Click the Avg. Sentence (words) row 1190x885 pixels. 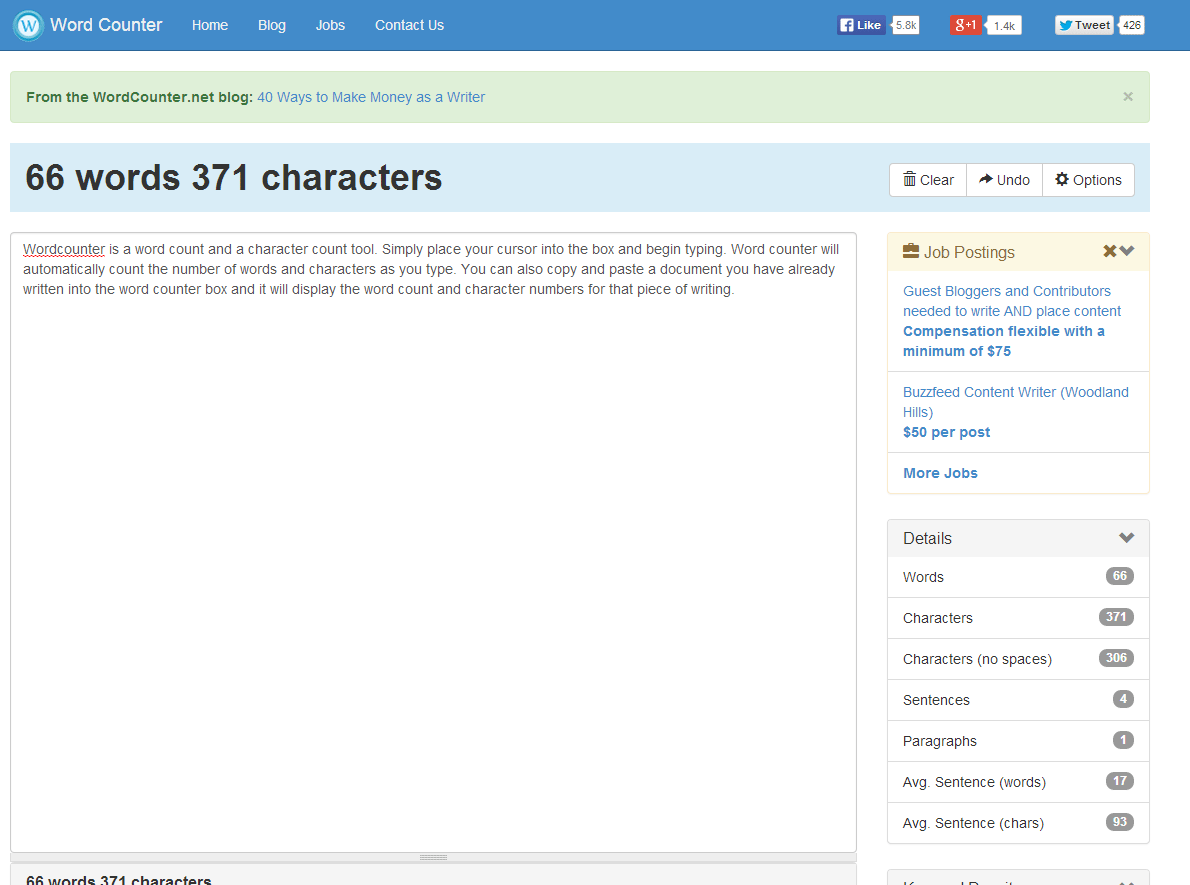[x=1018, y=782]
